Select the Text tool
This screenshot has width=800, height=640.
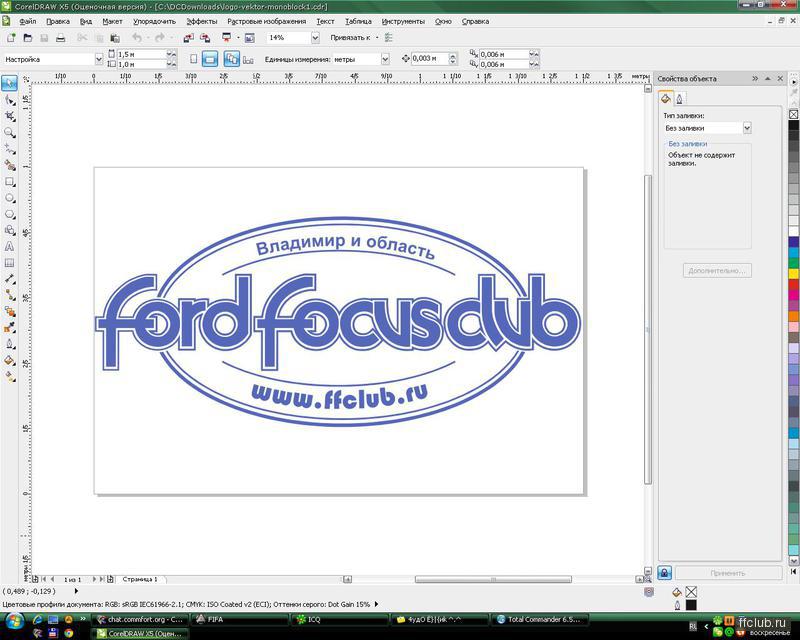(x=9, y=247)
